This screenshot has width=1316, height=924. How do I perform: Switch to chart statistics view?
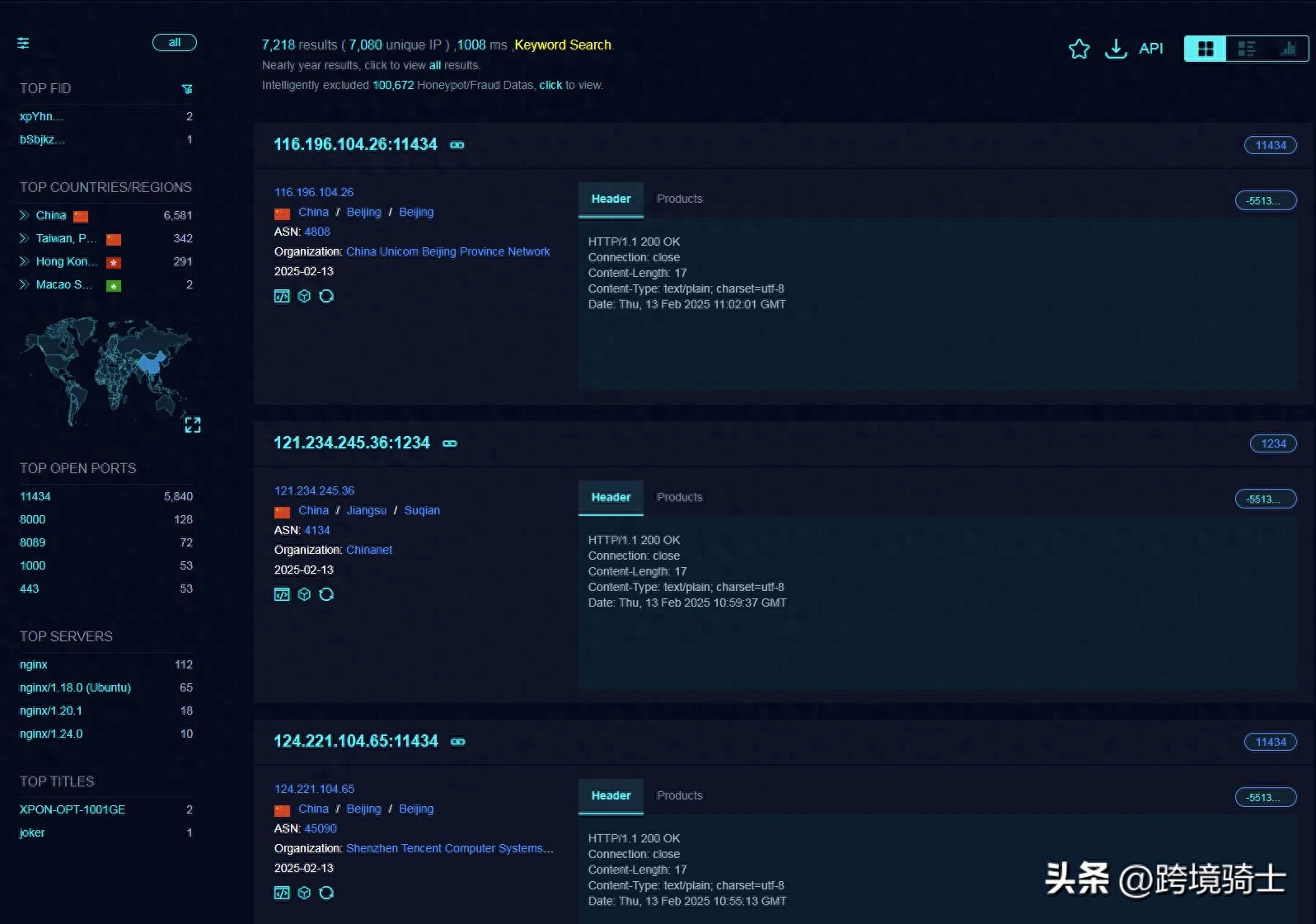[x=1287, y=49]
